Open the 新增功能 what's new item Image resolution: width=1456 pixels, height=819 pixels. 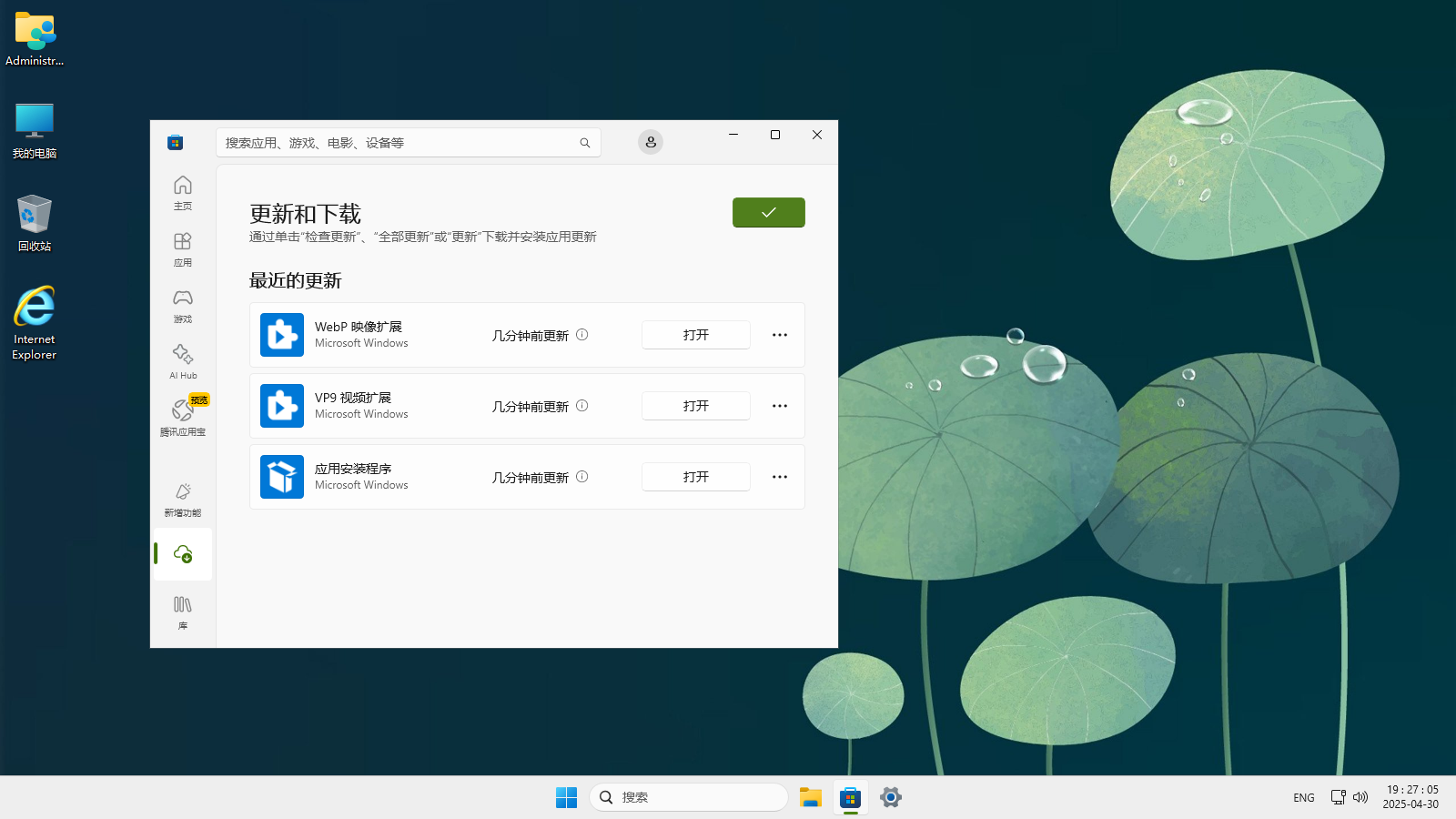point(183,500)
